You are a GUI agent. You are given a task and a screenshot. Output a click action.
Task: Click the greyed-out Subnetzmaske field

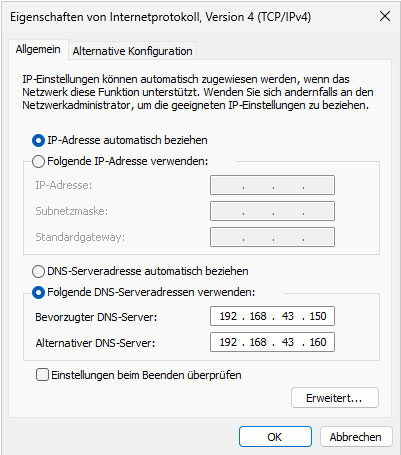[x=272, y=211]
